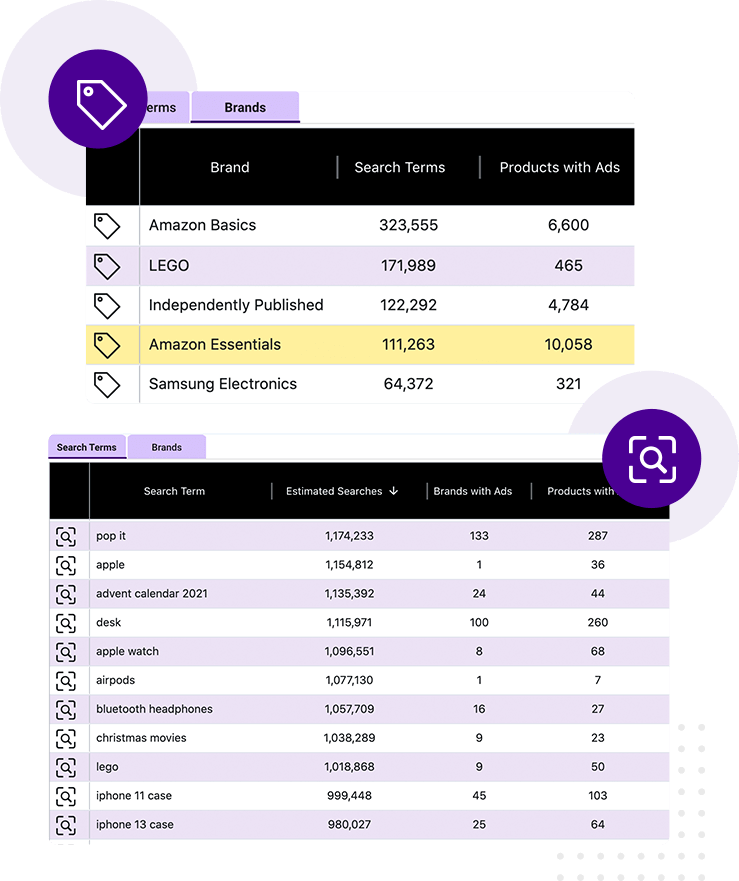The image size is (739, 881).
Task: Click the search icon beside apple watch
Action: (x=66, y=652)
